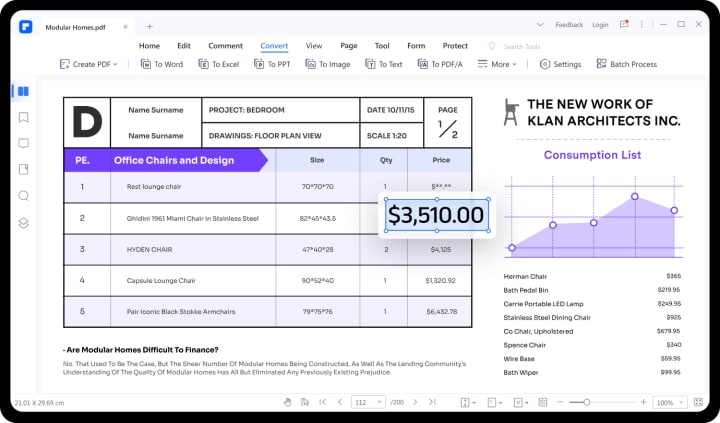Screen dimensions: 720x423
Task: Toggle two-page grid view icon
Action: coord(543,402)
